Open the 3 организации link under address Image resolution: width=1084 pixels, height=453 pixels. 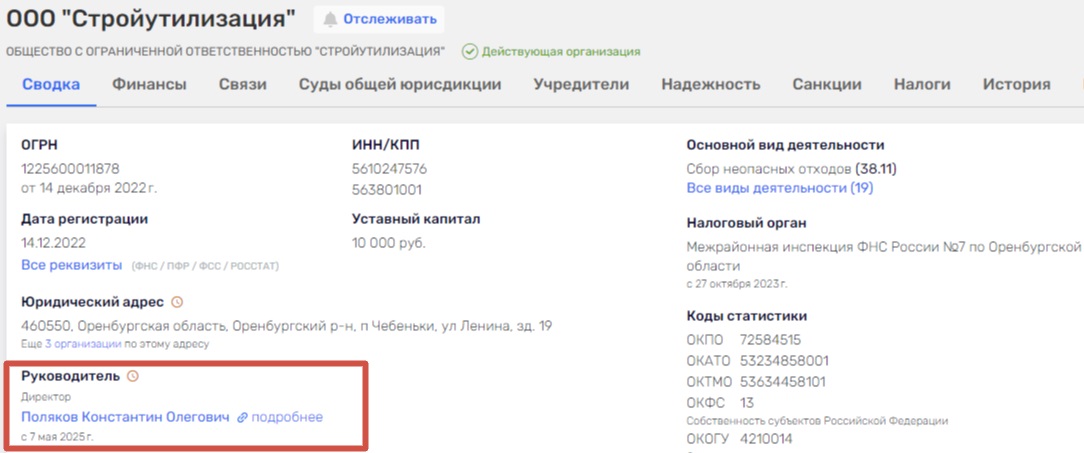tap(82, 344)
